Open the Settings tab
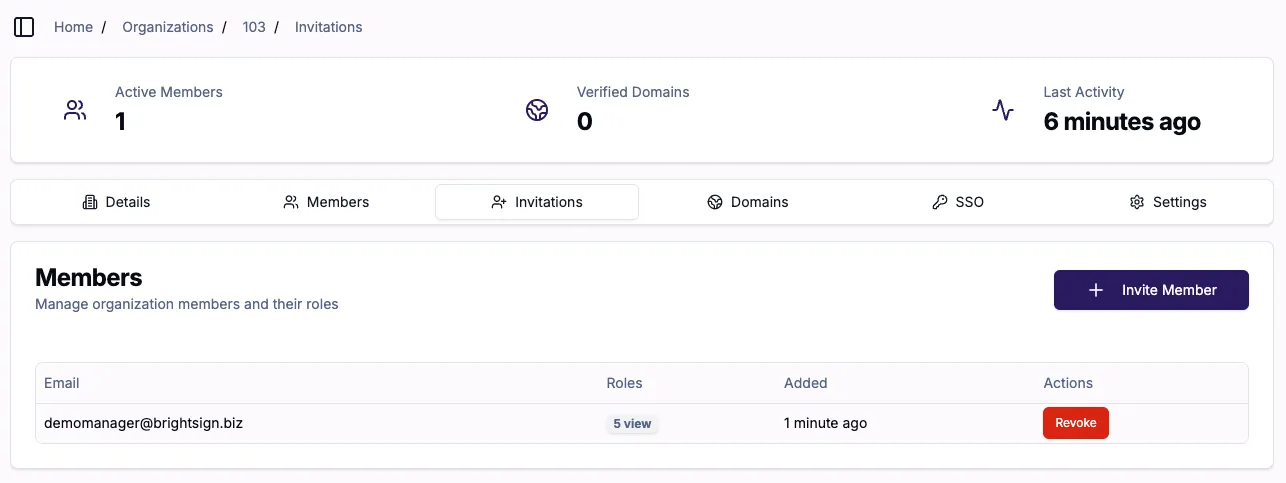The image size is (1286, 483). click(1168, 202)
